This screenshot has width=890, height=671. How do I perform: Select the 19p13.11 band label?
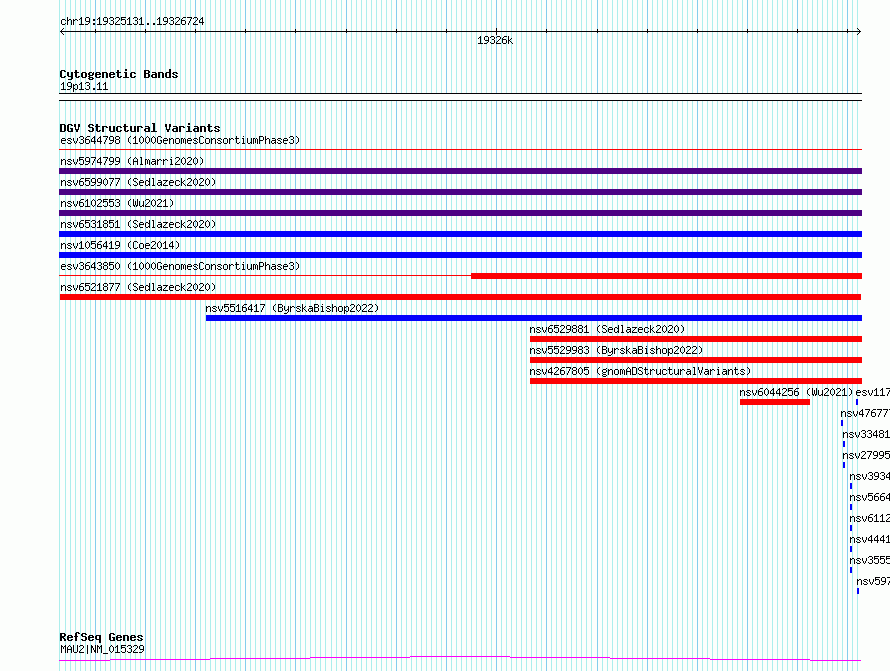(84, 86)
